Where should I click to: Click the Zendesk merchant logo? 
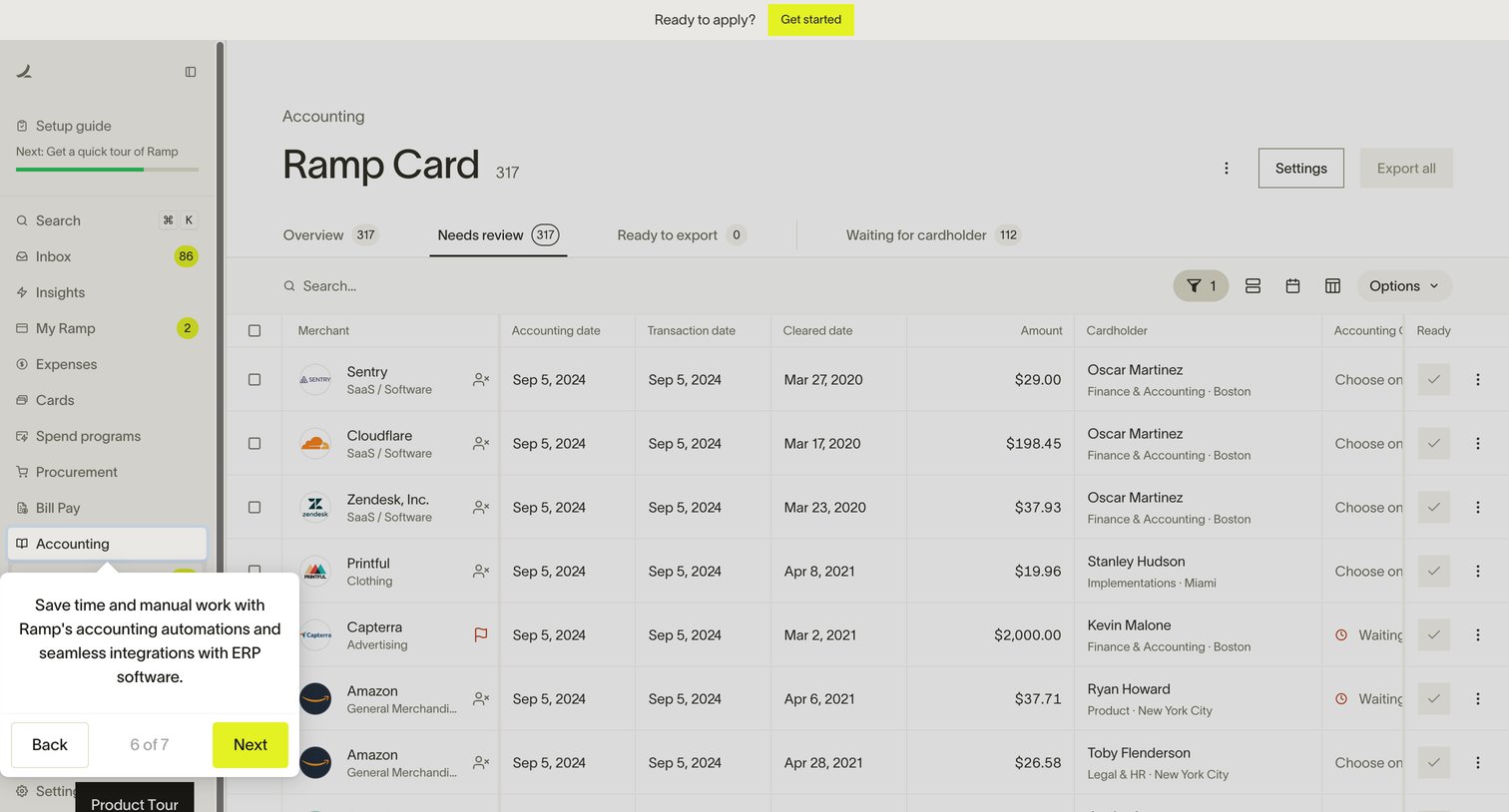click(315, 508)
